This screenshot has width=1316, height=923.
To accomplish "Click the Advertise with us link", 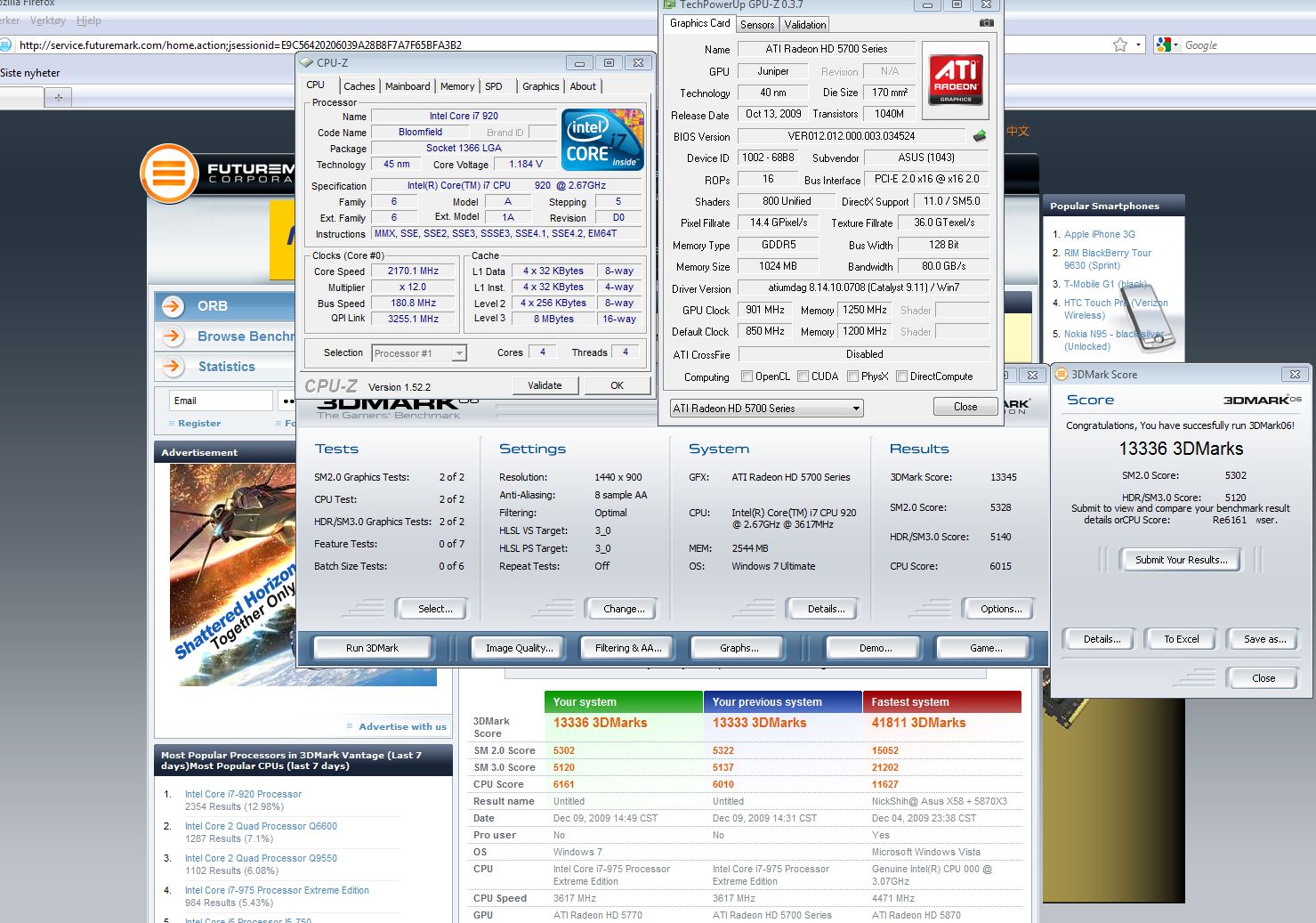I will 402,726.
